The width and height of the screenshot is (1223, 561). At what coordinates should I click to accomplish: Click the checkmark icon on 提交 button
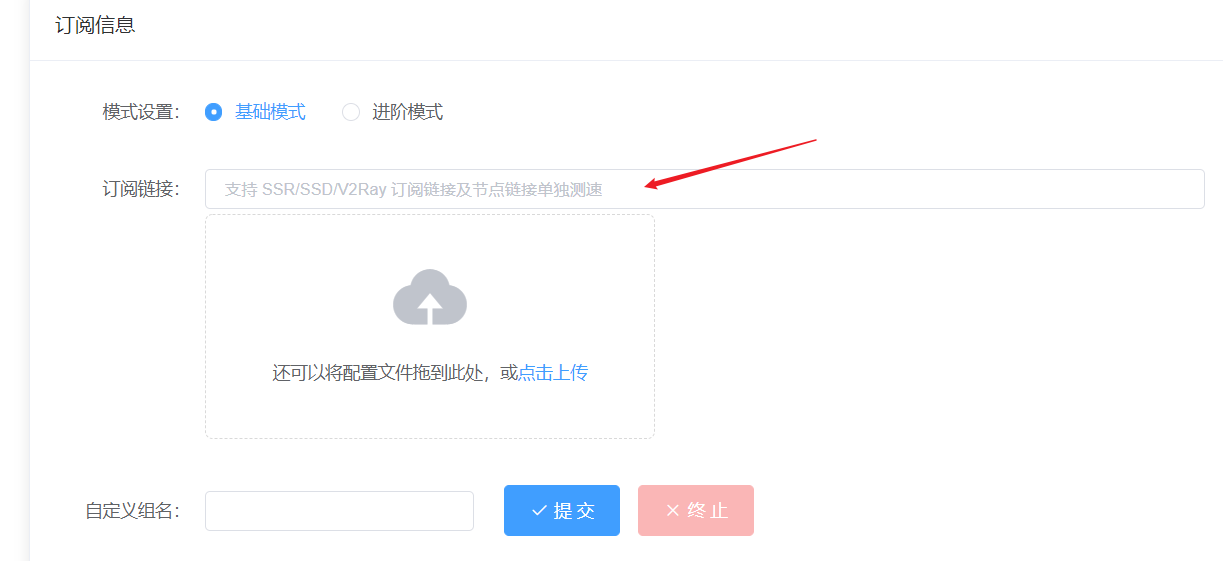(x=539, y=511)
